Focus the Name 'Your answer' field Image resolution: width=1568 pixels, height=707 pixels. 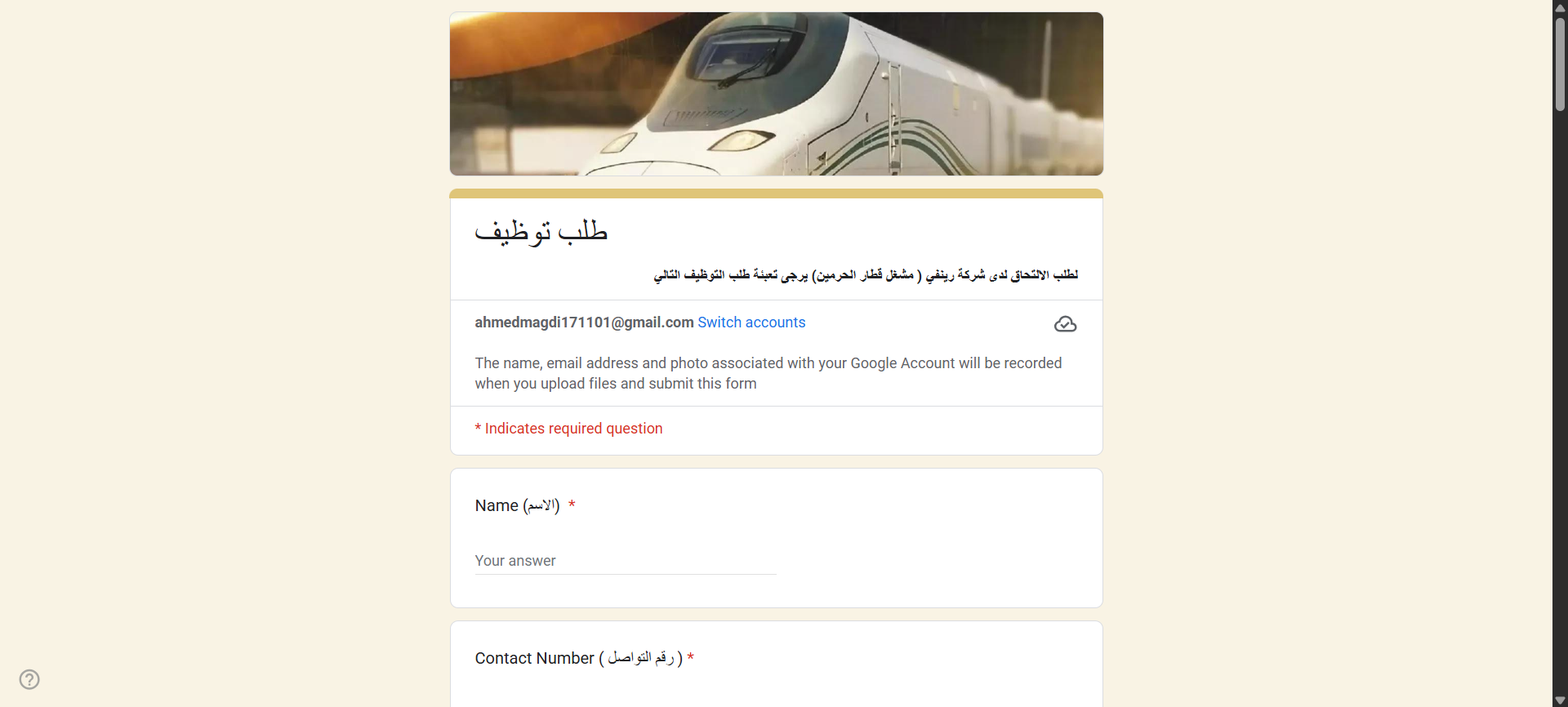pos(626,561)
